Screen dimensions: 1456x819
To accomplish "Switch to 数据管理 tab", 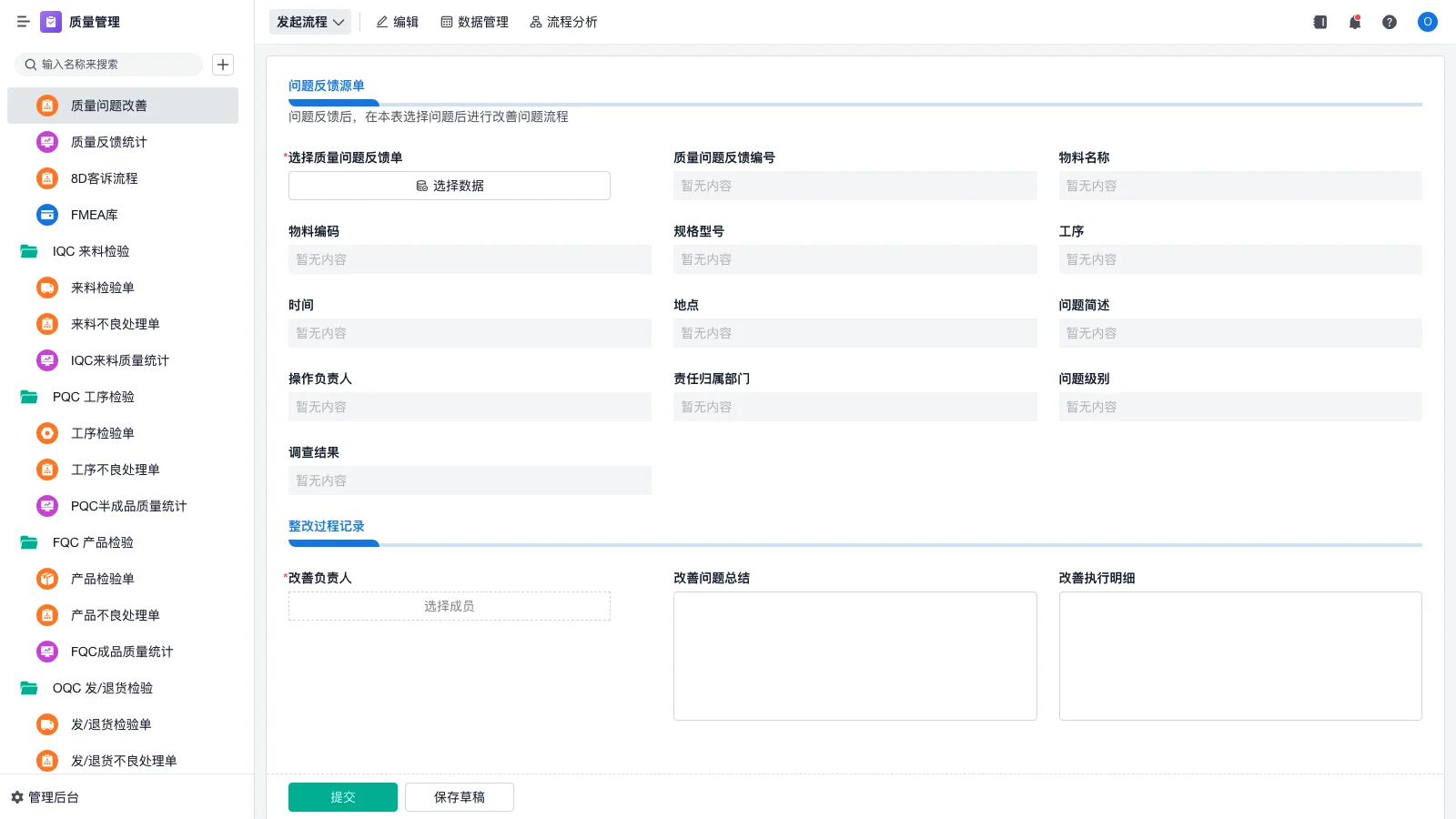I will coord(474,22).
